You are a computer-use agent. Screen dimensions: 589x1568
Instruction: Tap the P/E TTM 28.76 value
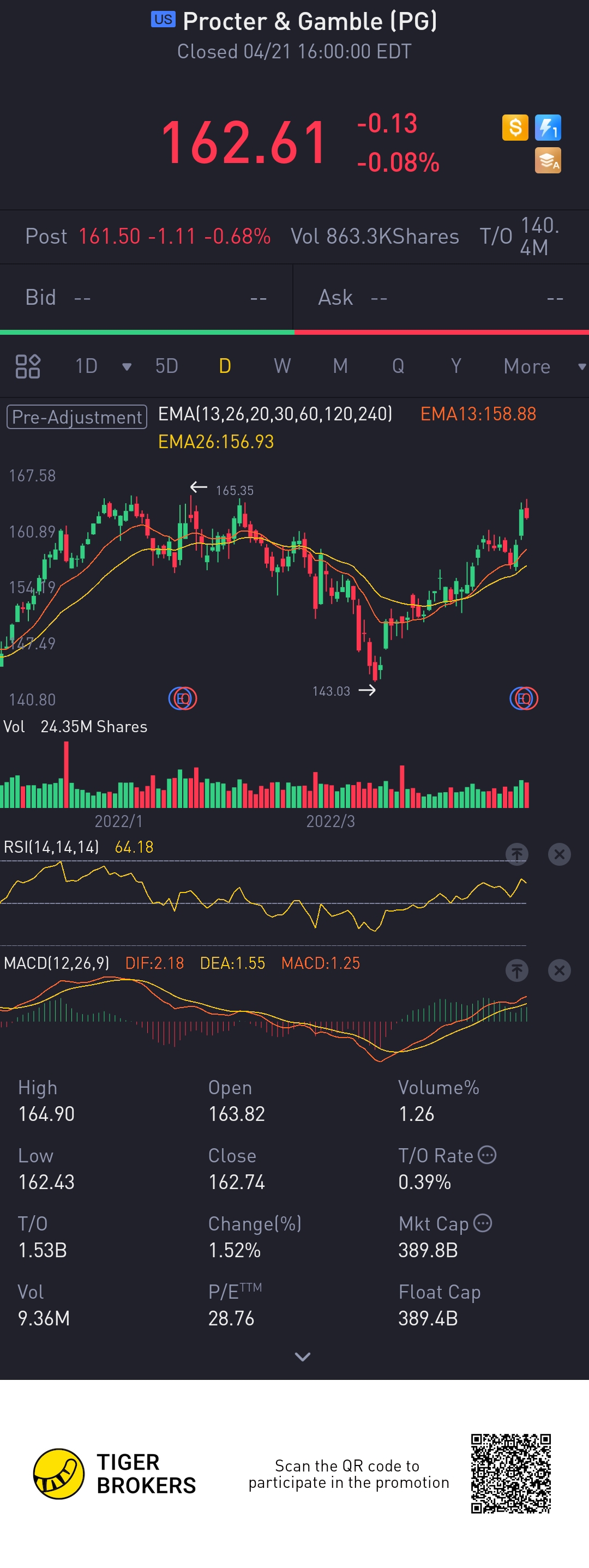(x=231, y=1318)
